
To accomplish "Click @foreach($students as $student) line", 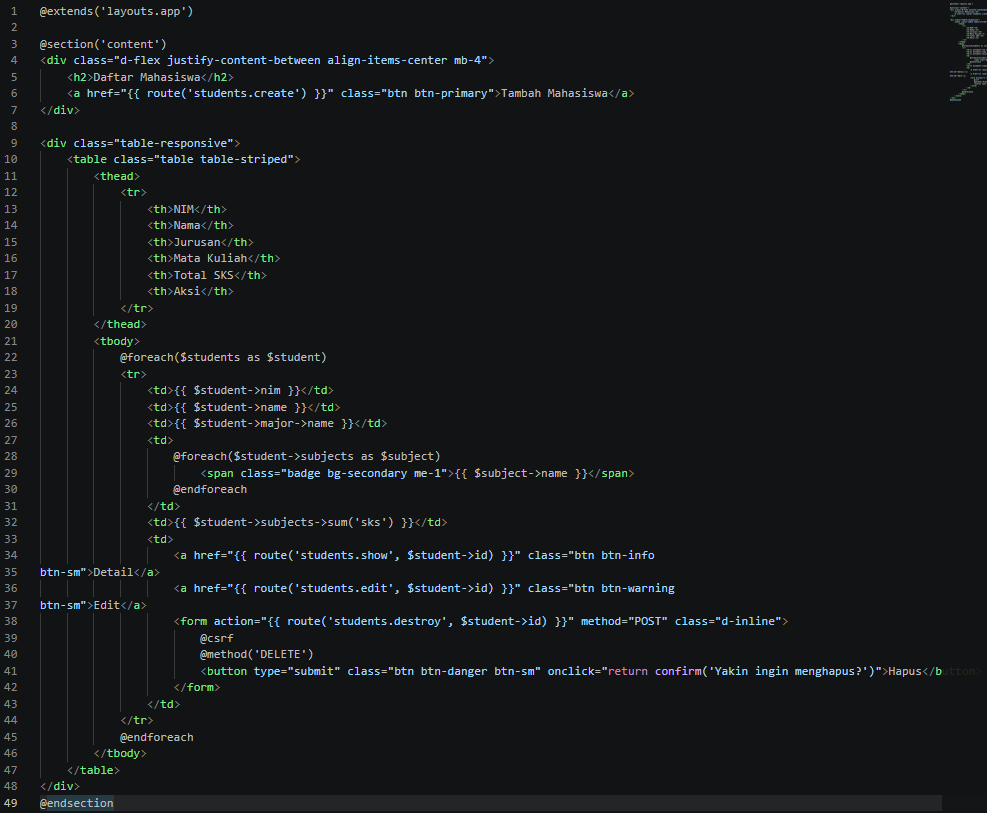I will click(223, 357).
